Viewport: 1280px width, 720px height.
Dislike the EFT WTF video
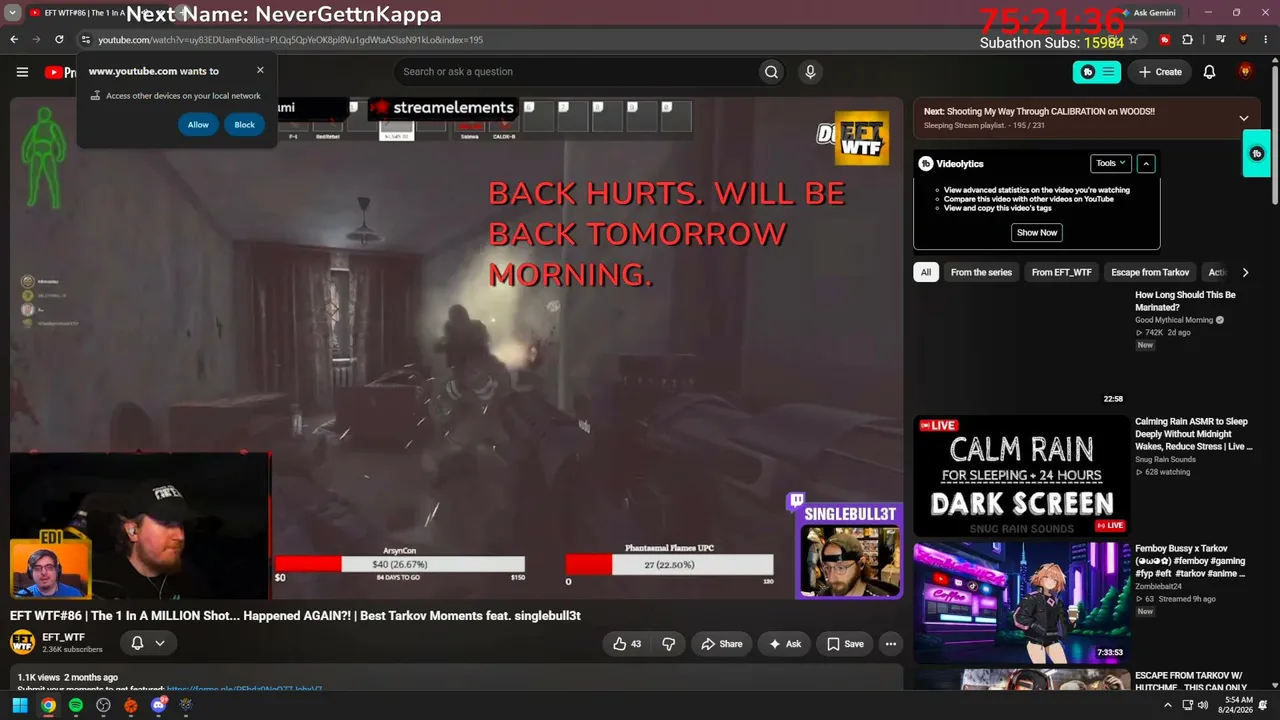(669, 644)
